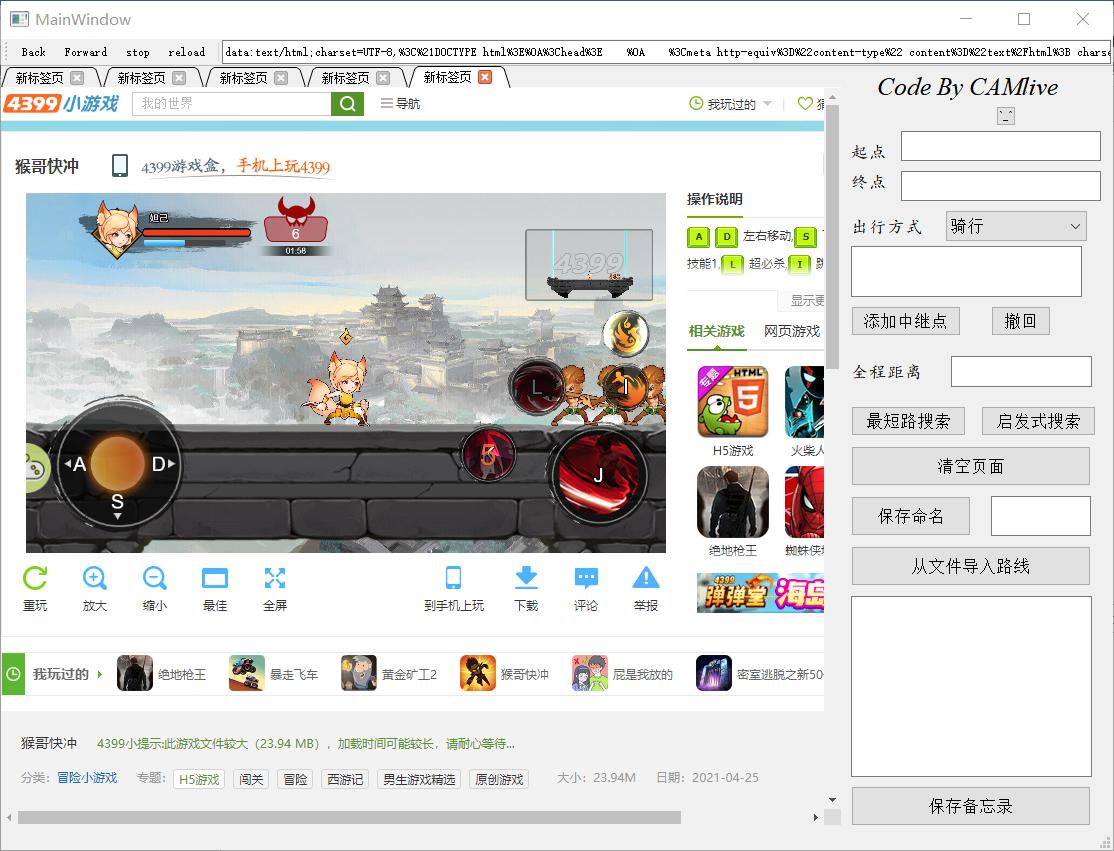Click the flame ultimate skill button in game
Image resolution: width=1114 pixels, height=851 pixels.
625,332
